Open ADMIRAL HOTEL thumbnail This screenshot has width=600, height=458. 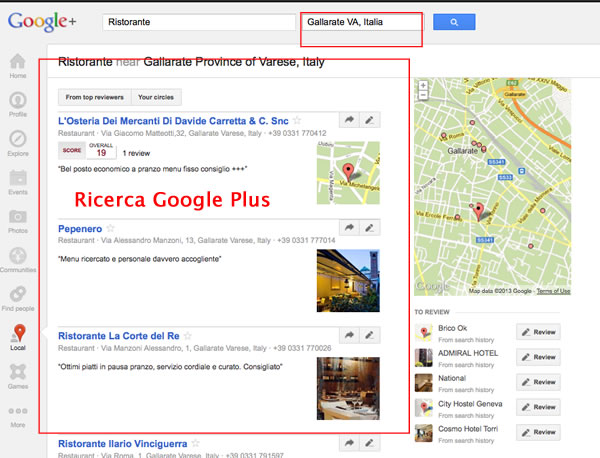click(424, 357)
